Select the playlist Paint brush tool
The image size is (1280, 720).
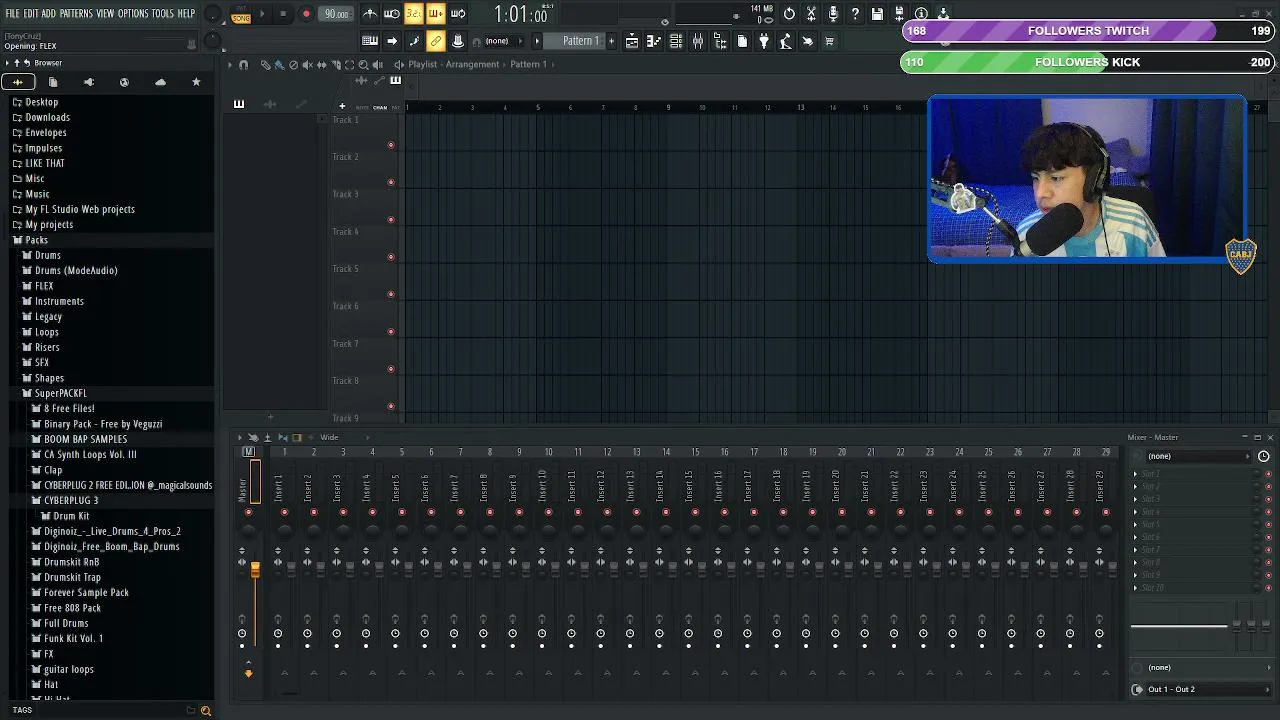point(279,64)
